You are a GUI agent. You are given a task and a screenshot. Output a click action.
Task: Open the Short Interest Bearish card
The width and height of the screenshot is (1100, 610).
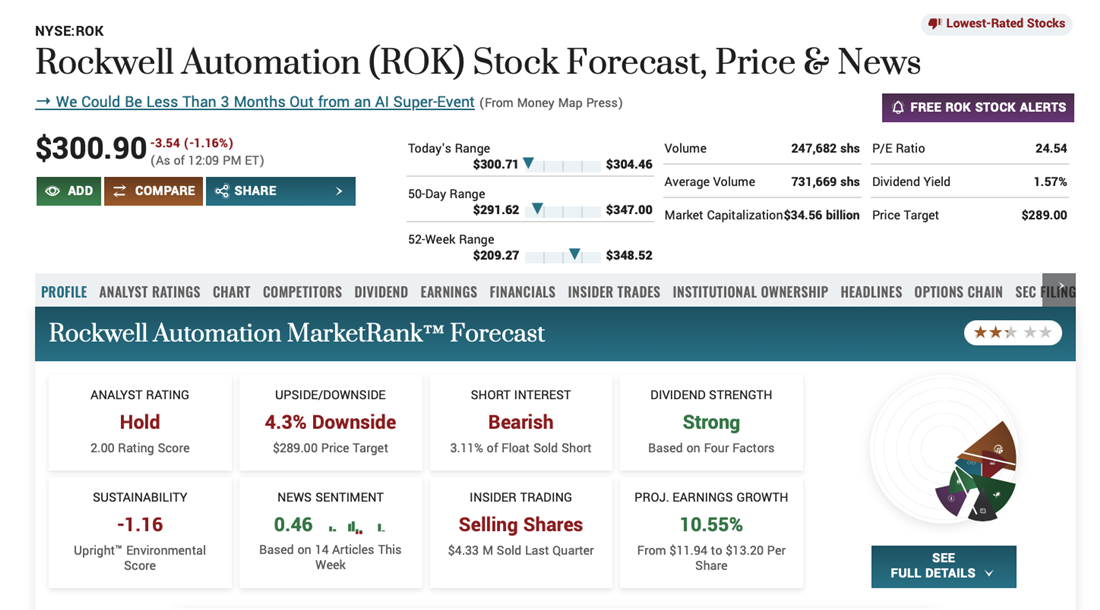[x=521, y=422]
